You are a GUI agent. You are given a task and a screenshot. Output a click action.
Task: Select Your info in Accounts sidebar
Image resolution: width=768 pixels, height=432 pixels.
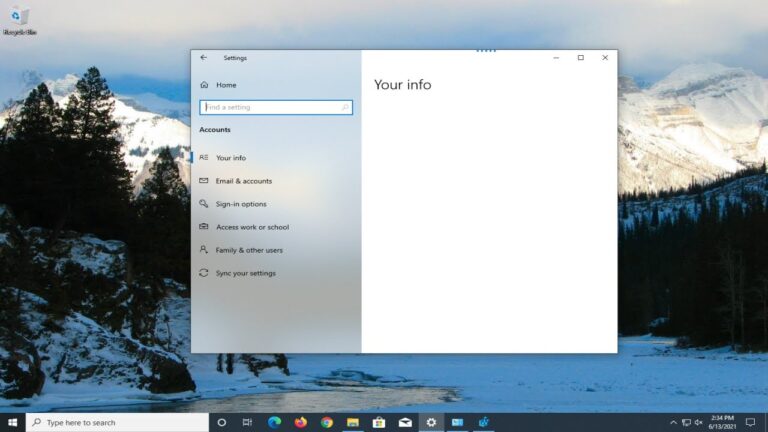point(230,158)
